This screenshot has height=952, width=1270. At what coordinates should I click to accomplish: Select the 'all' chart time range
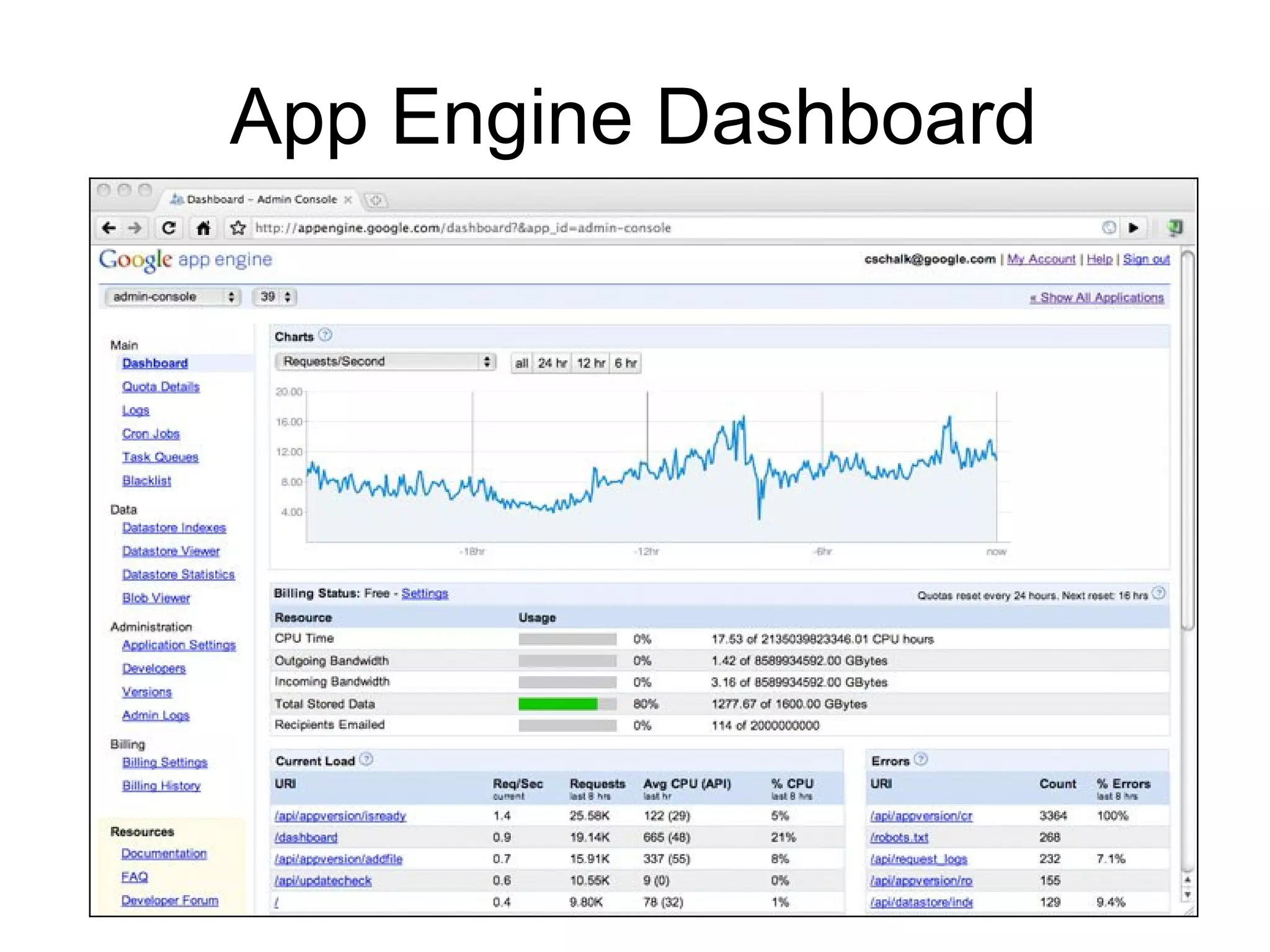[522, 363]
